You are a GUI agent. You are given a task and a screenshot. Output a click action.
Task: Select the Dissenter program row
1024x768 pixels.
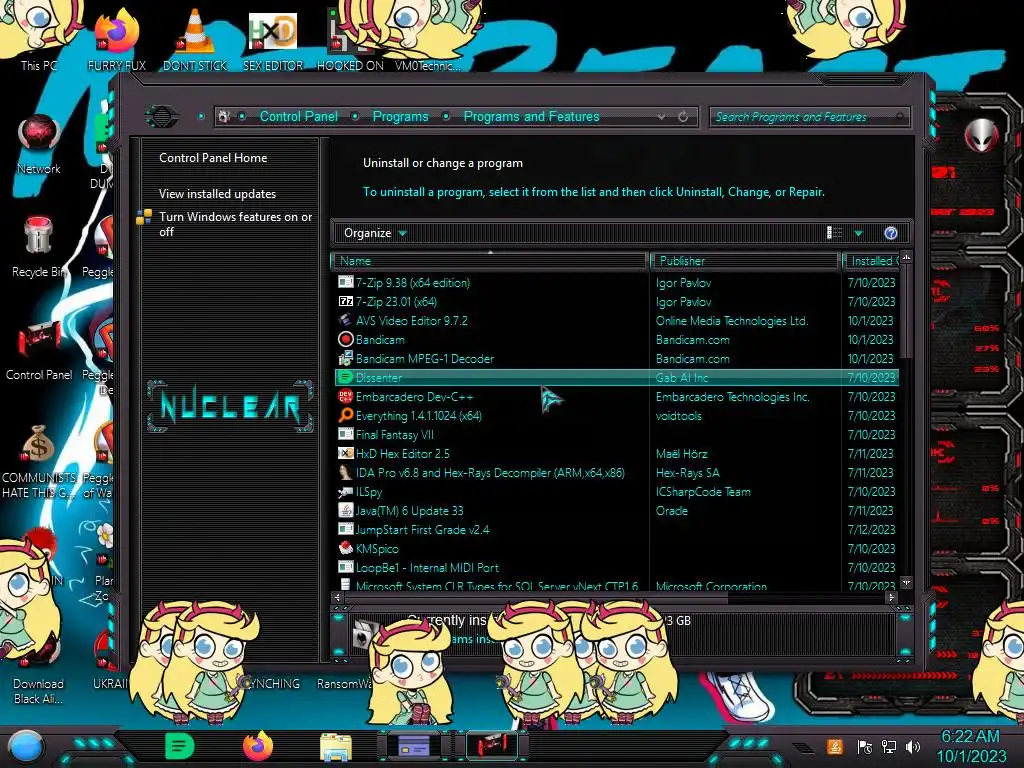point(617,377)
